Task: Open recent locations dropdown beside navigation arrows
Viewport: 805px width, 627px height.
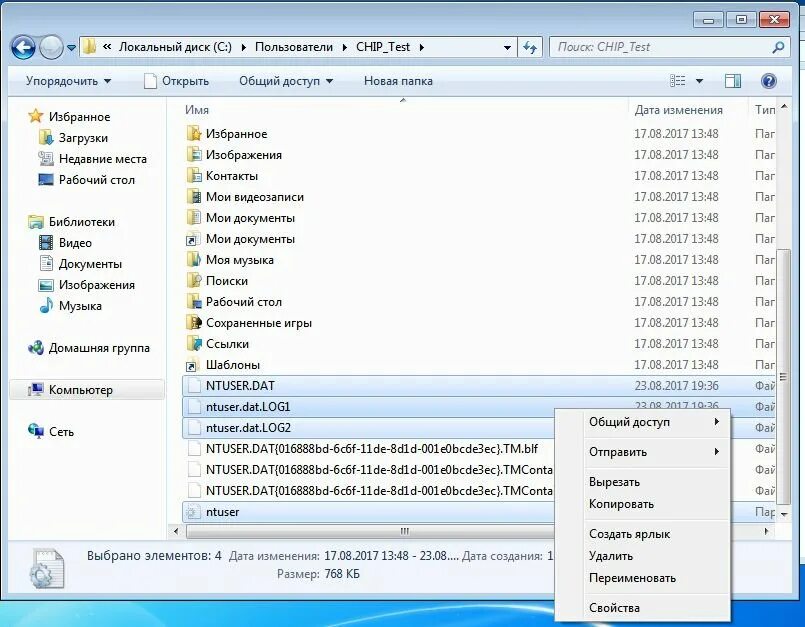Action: (x=71, y=48)
